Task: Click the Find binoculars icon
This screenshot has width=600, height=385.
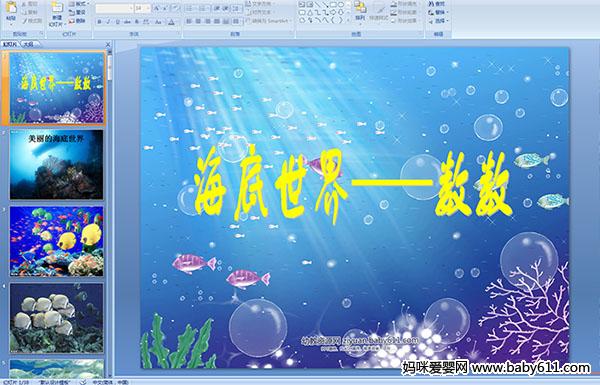Action: [x=431, y=4]
